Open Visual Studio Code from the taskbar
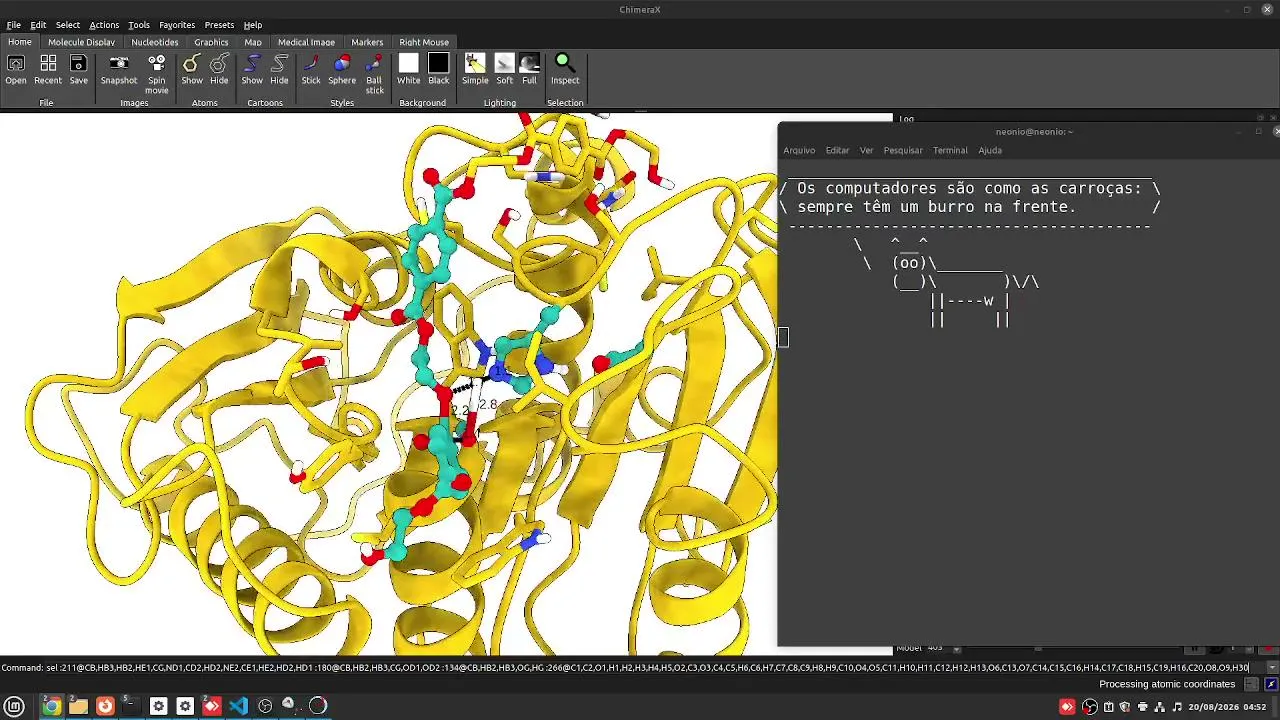 click(238, 706)
